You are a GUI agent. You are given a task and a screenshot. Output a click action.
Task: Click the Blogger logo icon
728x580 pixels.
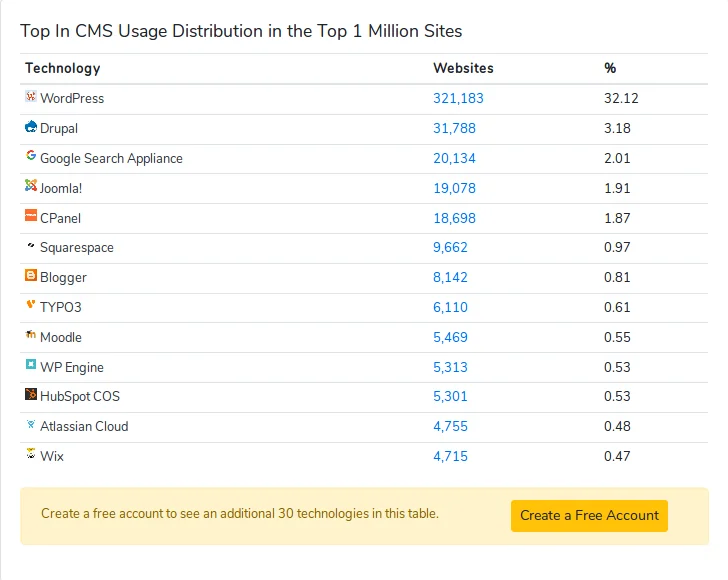click(x=31, y=276)
